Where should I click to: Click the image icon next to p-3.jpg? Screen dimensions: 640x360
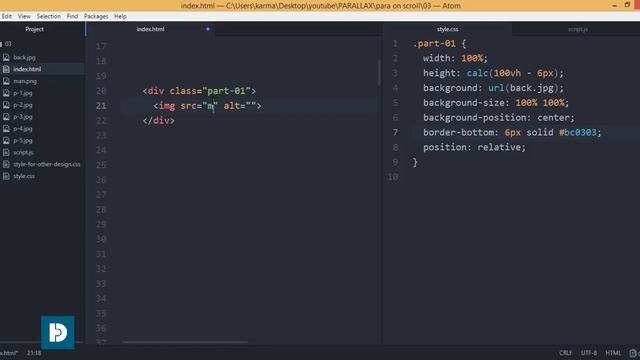pos(6,117)
